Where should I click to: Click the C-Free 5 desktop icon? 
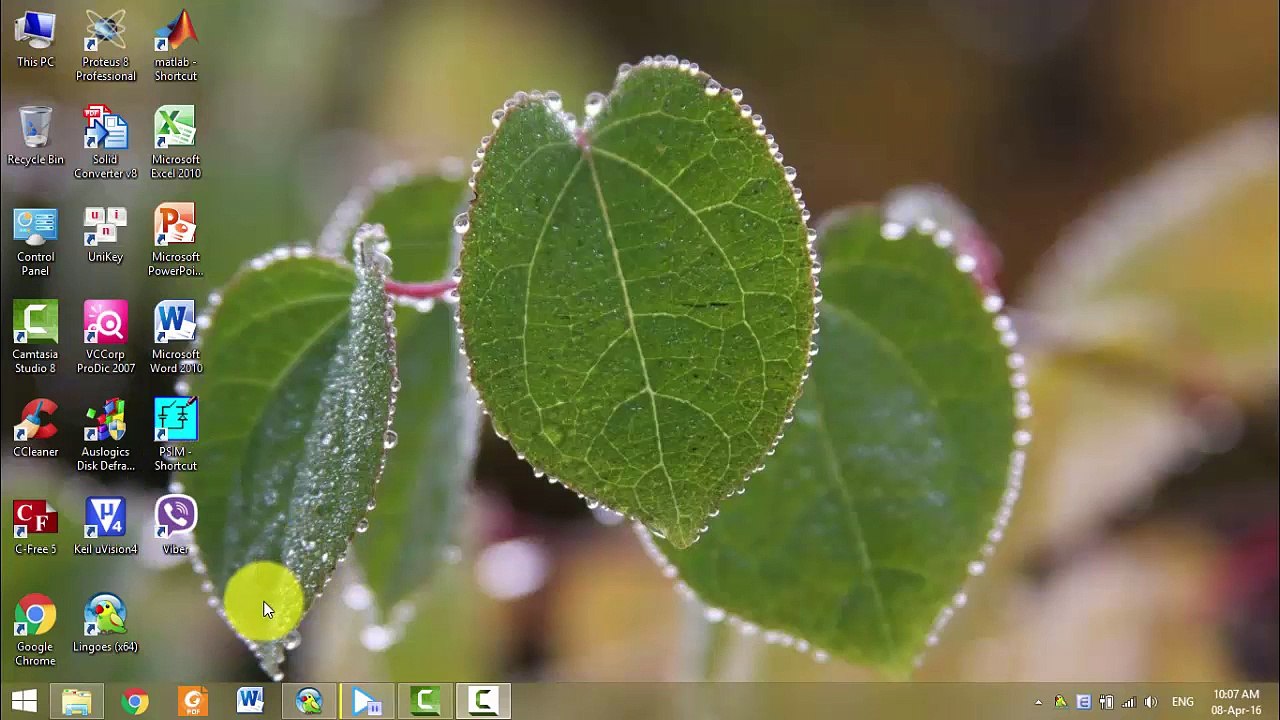tap(35, 520)
